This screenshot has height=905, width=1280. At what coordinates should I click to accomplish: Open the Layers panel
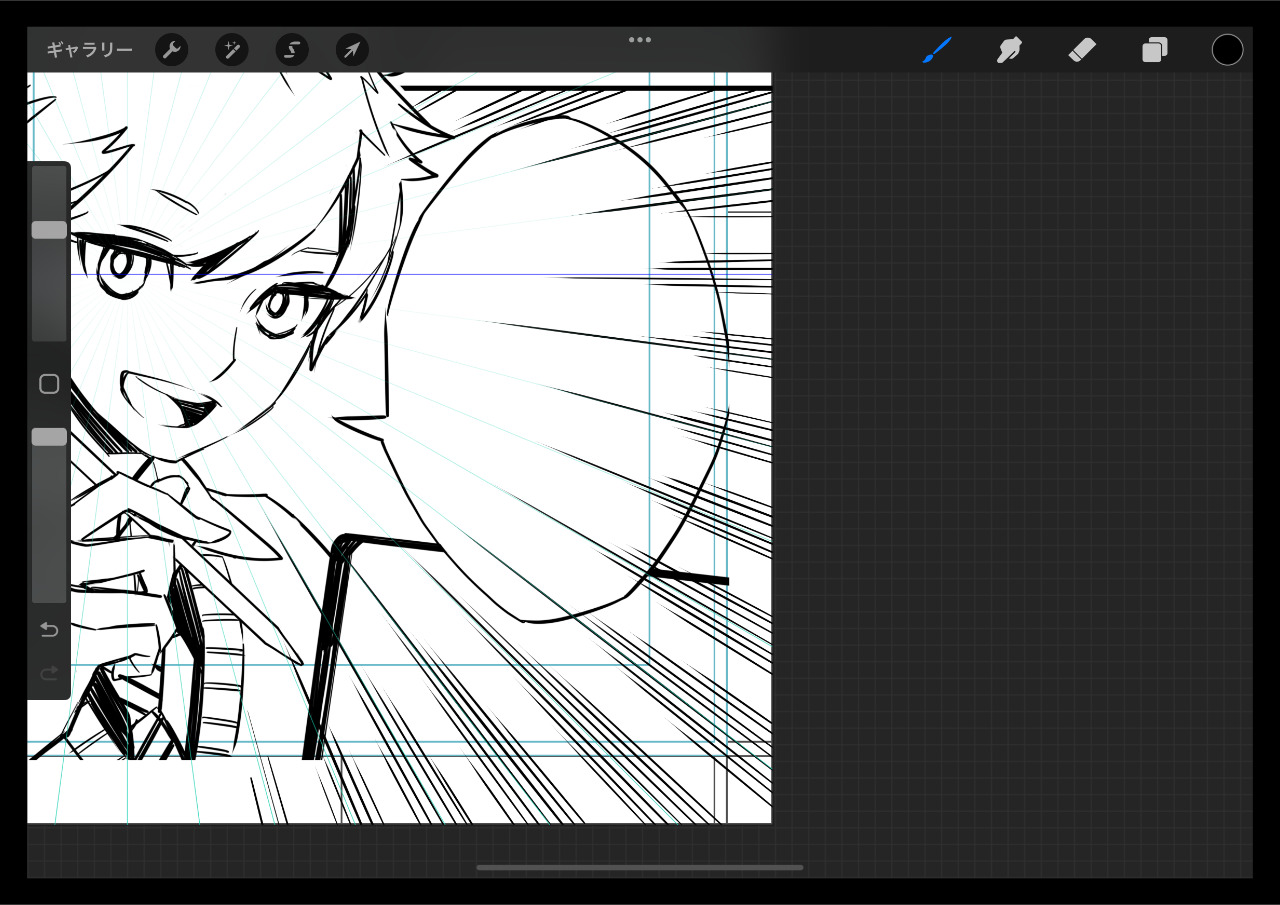tap(1155, 50)
